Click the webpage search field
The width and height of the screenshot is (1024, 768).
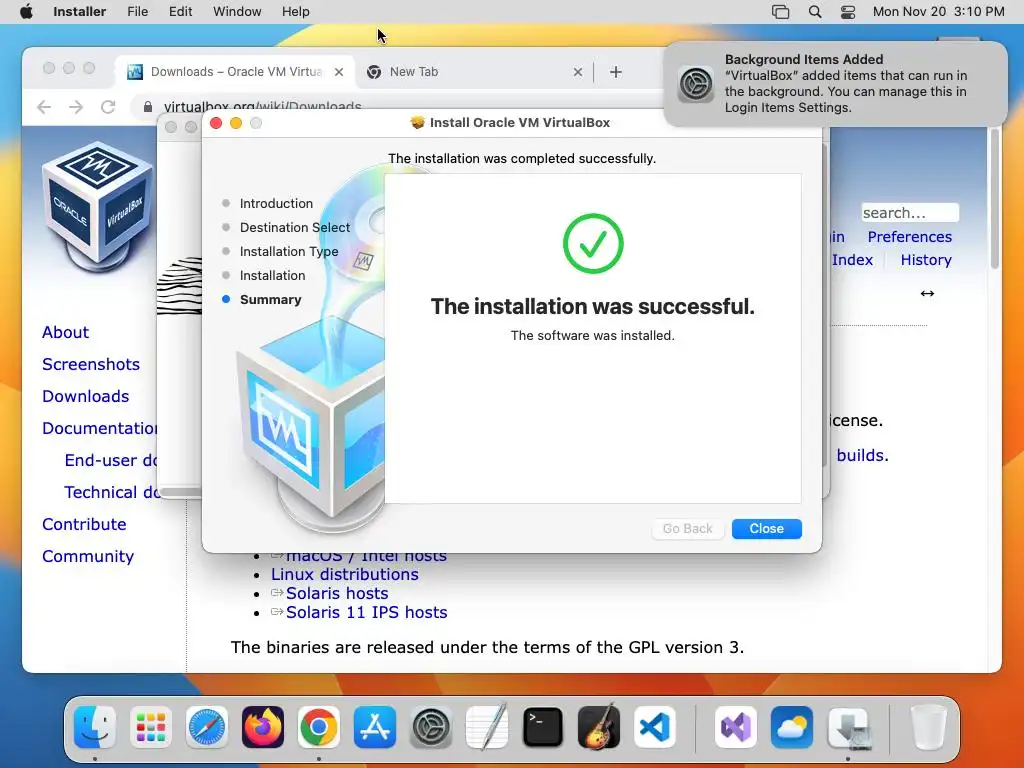(x=910, y=213)
